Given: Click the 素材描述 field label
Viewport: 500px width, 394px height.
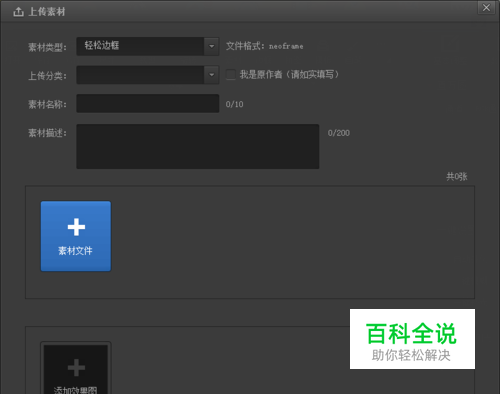Looking at the screenshot, I should pyautogui.click(x=47, y=133).
